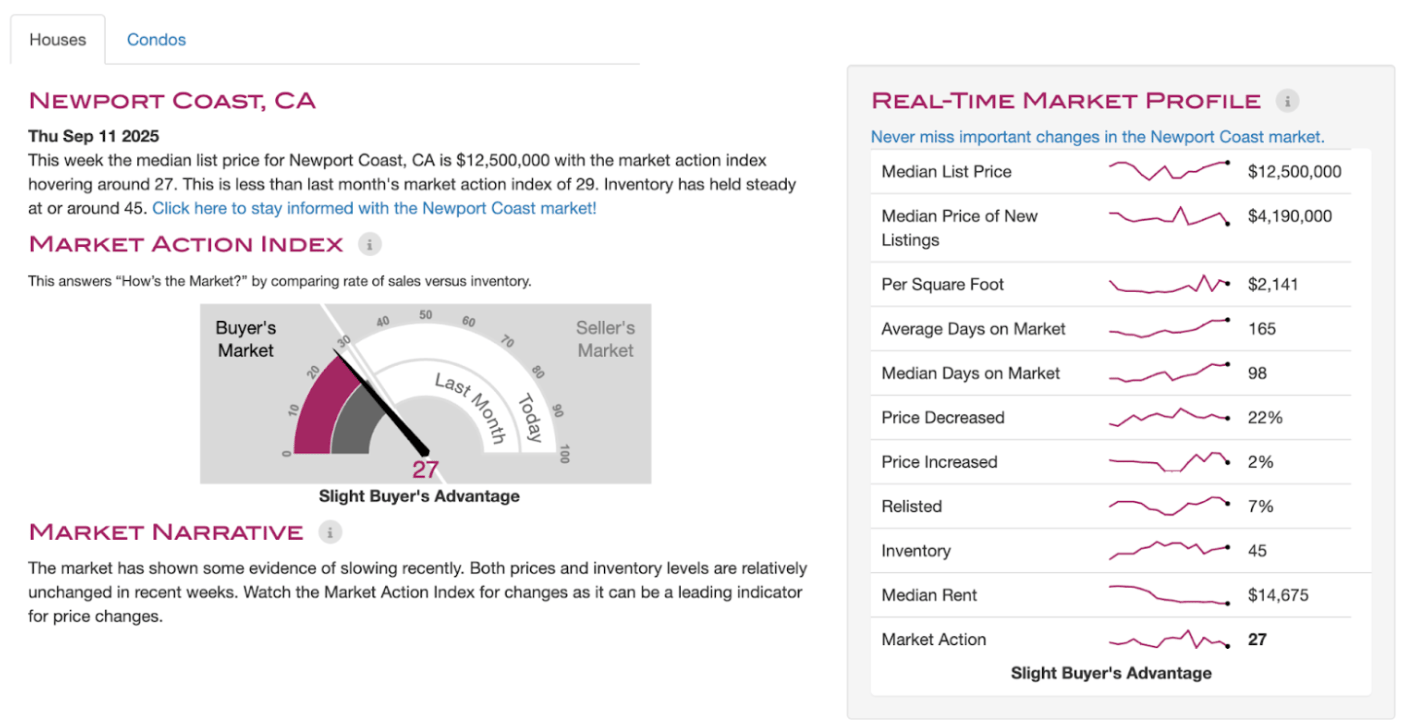Click the Price Increased sparkline
1404x728 pixels.
1168,462
